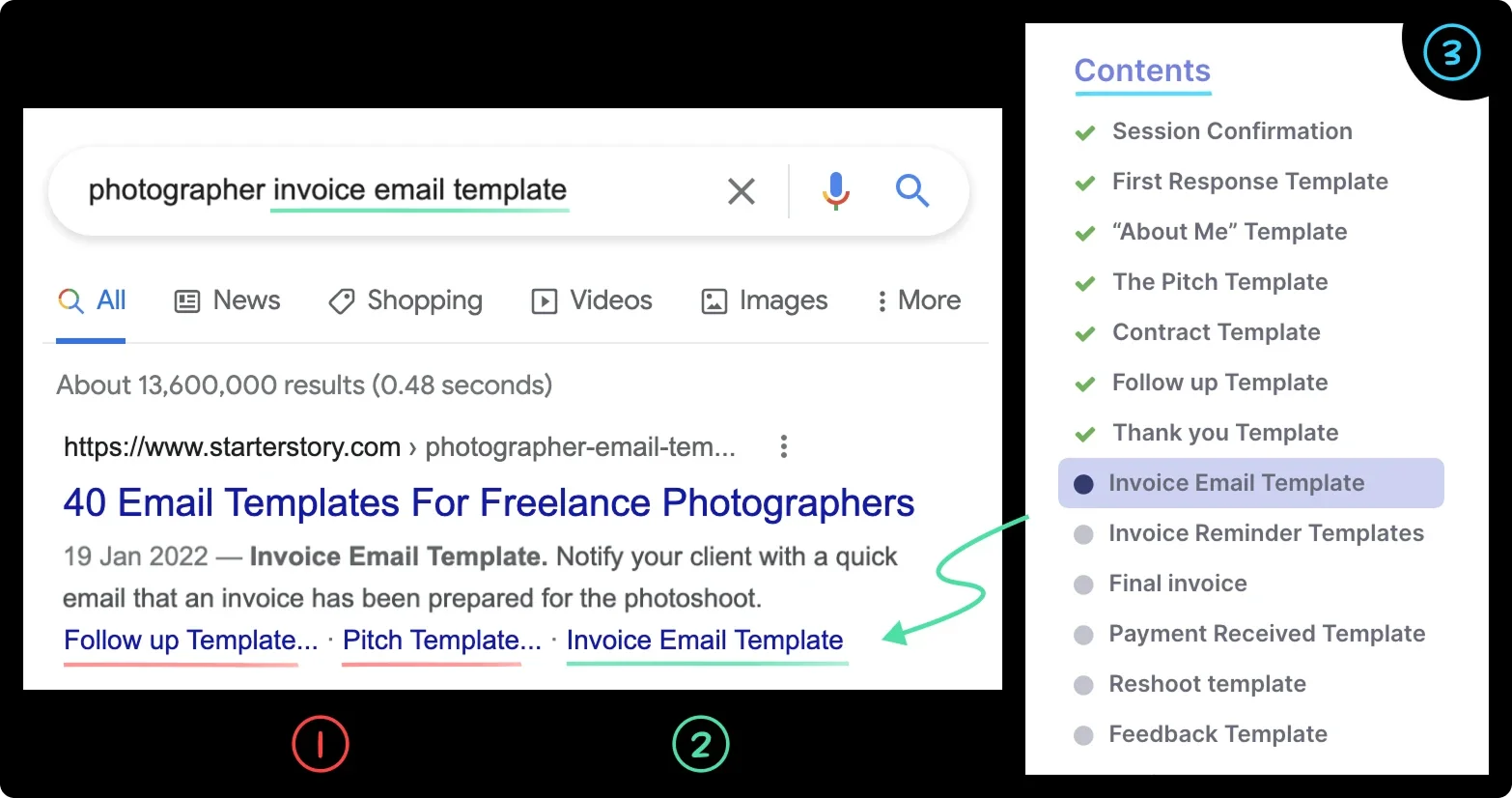Viewport: 1512px width, 798px height.
Task: Click the 19 Jan 2022 result snippet
Action: (x=481, y=577)
